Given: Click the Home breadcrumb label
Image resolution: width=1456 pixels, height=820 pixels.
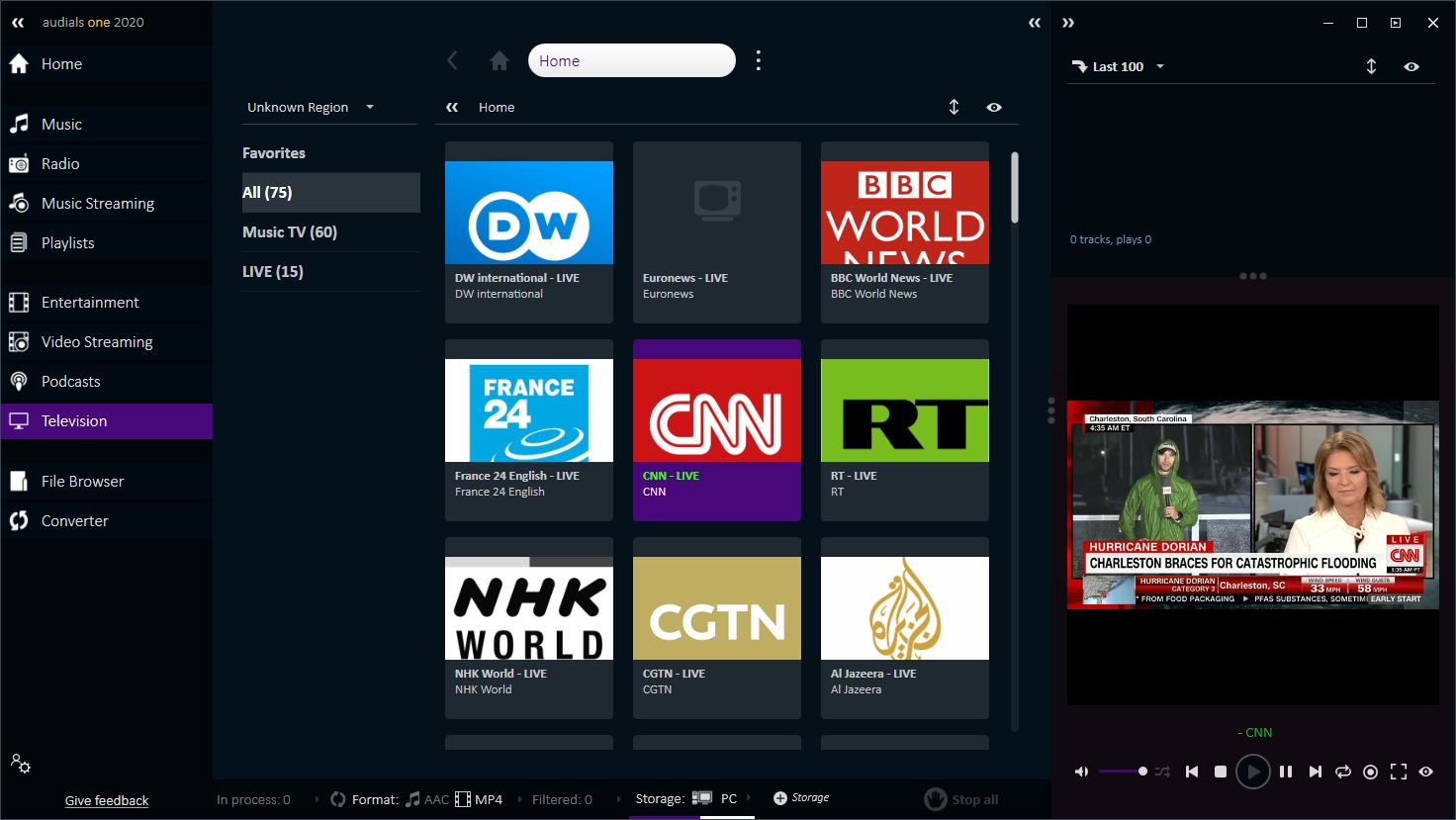Looking at the screenshot, I should coord(497,107).
